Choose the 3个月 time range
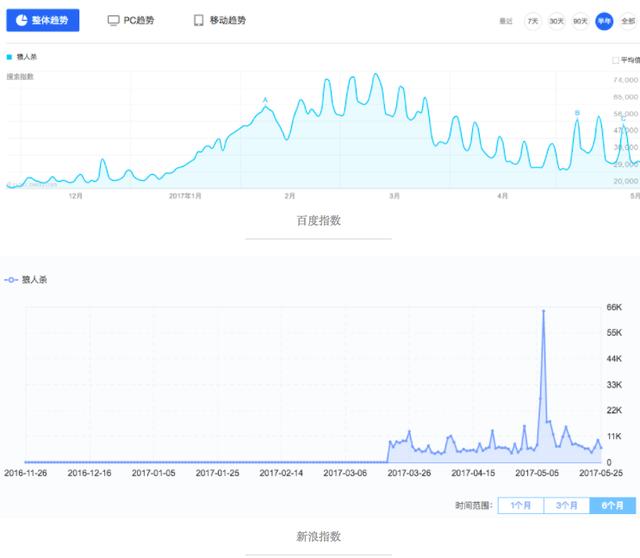Image resolution: width=640 pixels, height=558 pixels. click(x=567, y=505)
